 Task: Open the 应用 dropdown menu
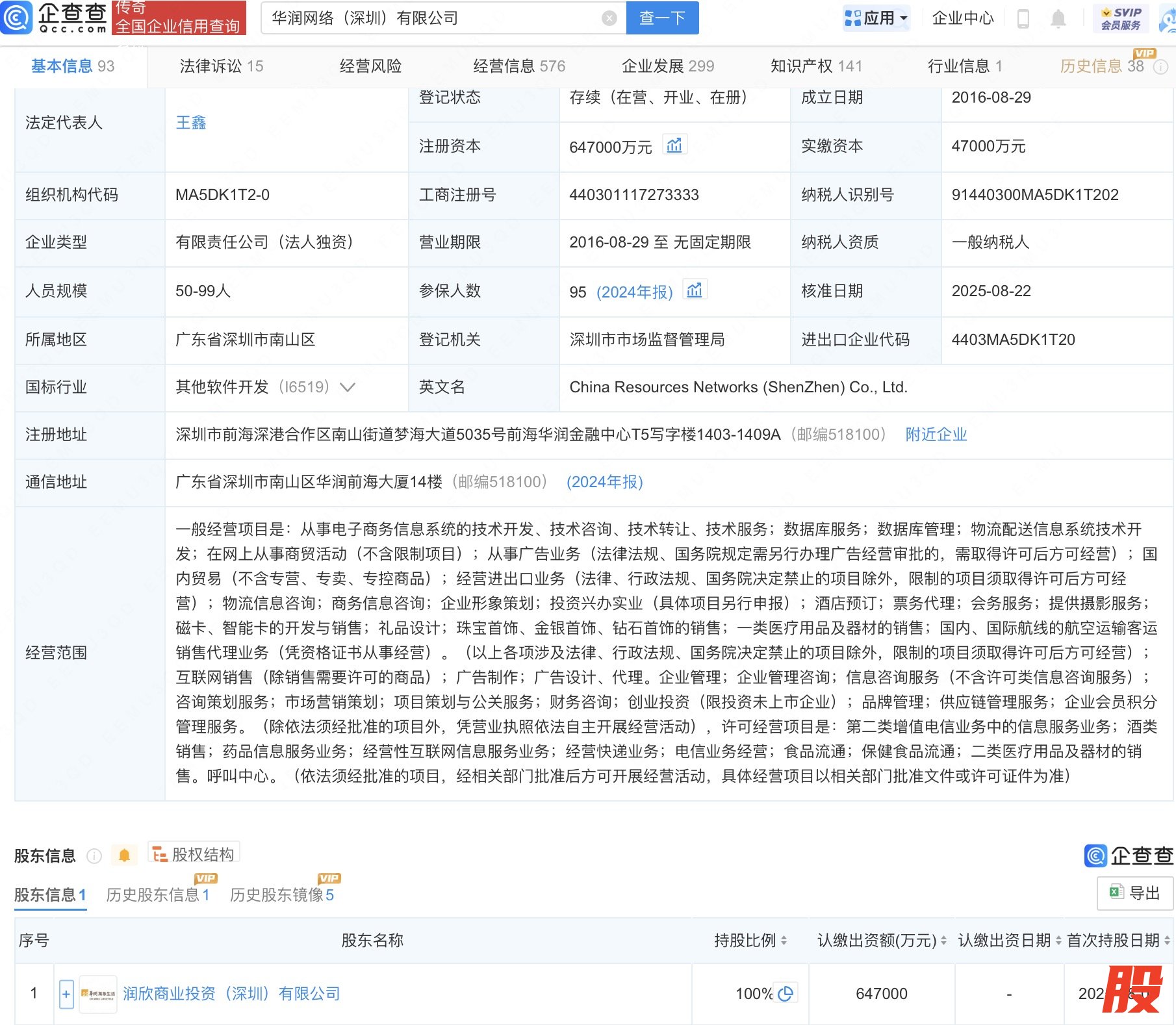tap(876, 18)
